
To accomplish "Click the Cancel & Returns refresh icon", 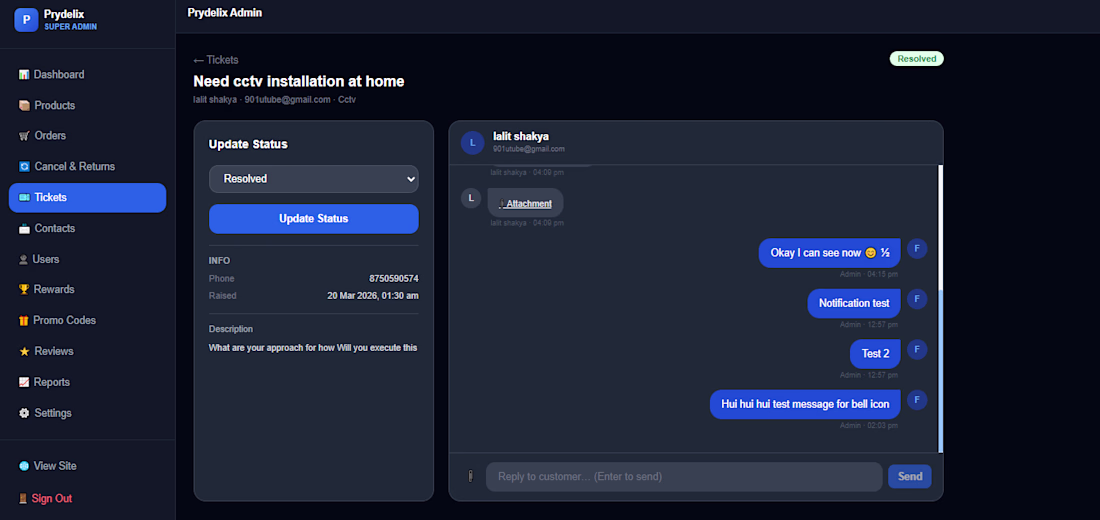I will (24, 167).
